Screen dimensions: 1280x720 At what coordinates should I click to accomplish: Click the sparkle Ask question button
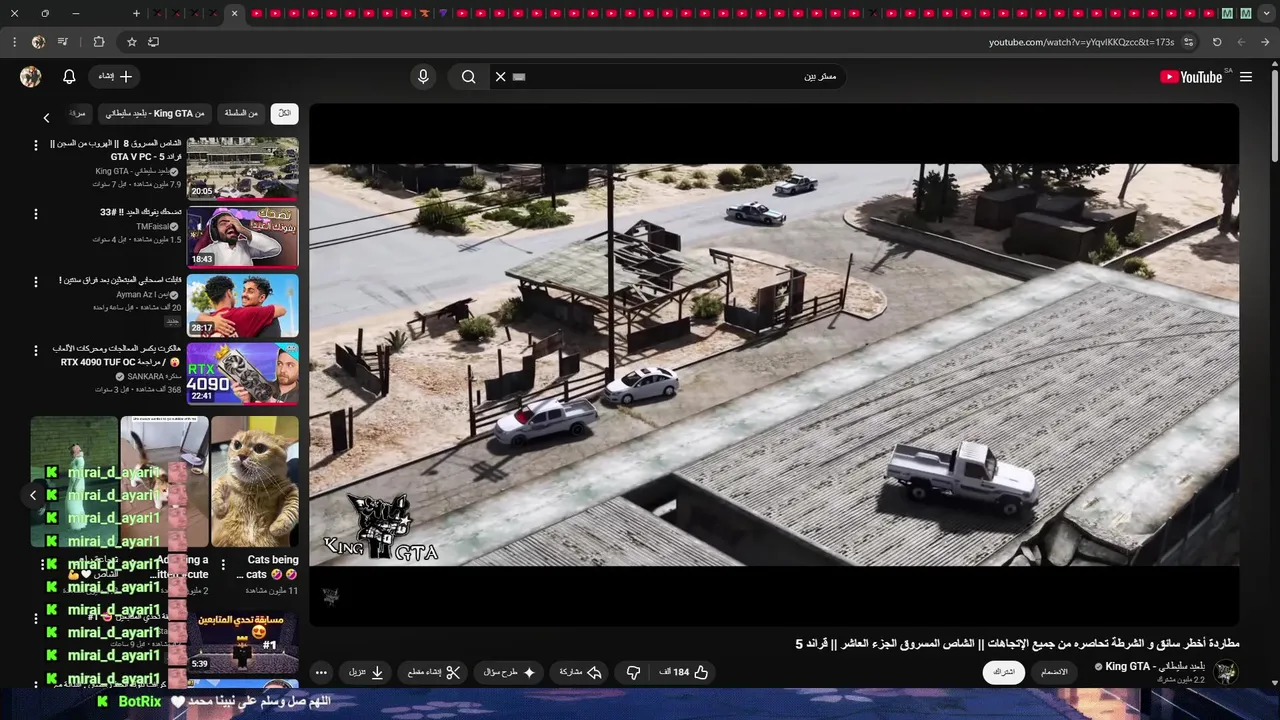[510, 672]
